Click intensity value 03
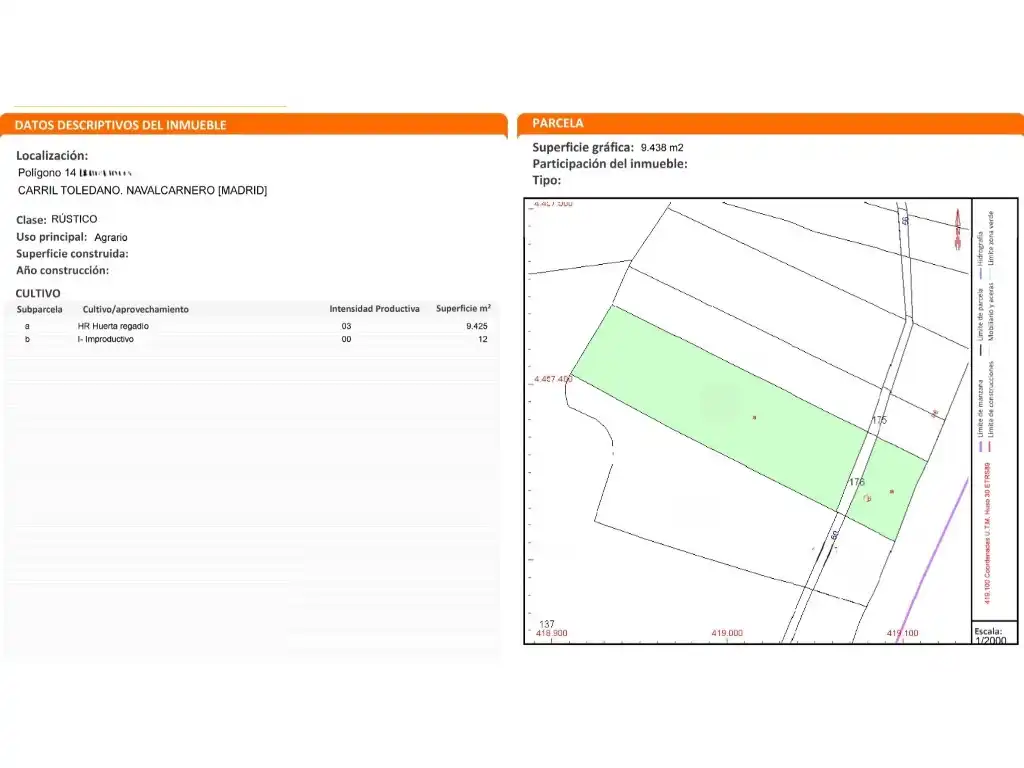 [x=346, y=326]
